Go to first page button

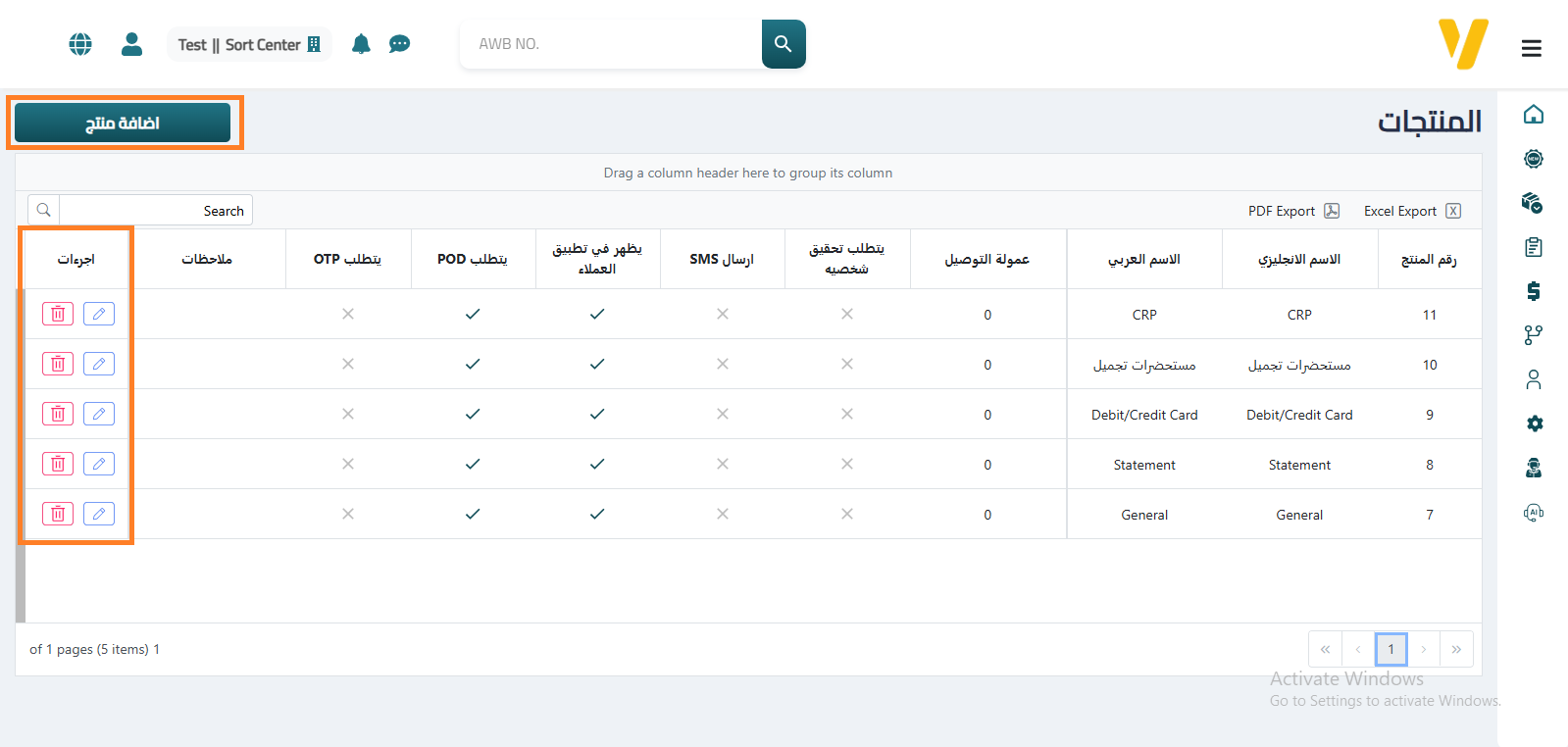(x=1325, y=649)
